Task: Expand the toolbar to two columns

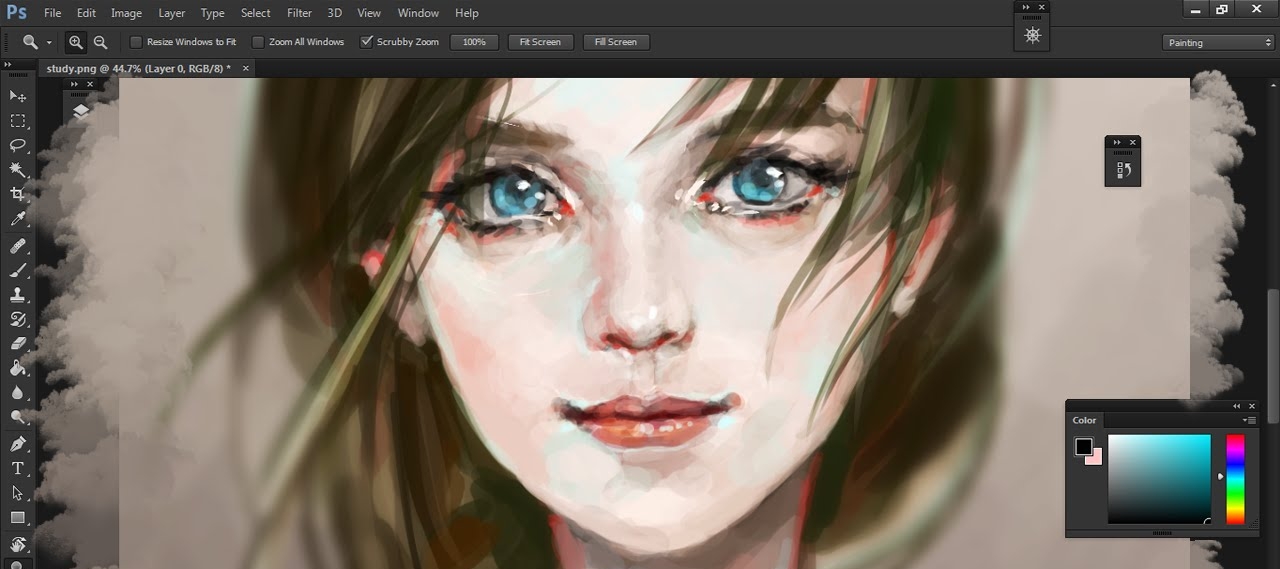Action: click(8, 64)
